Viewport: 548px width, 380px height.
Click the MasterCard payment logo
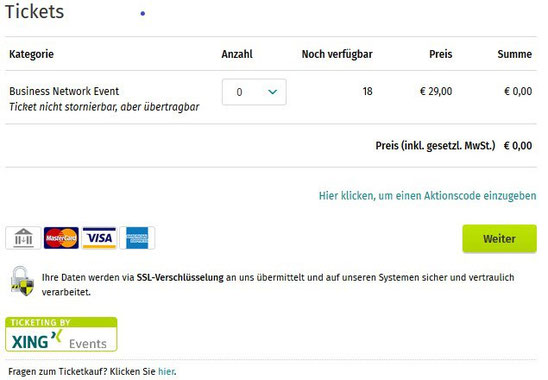pyautogui.click(x=61, y=238)
